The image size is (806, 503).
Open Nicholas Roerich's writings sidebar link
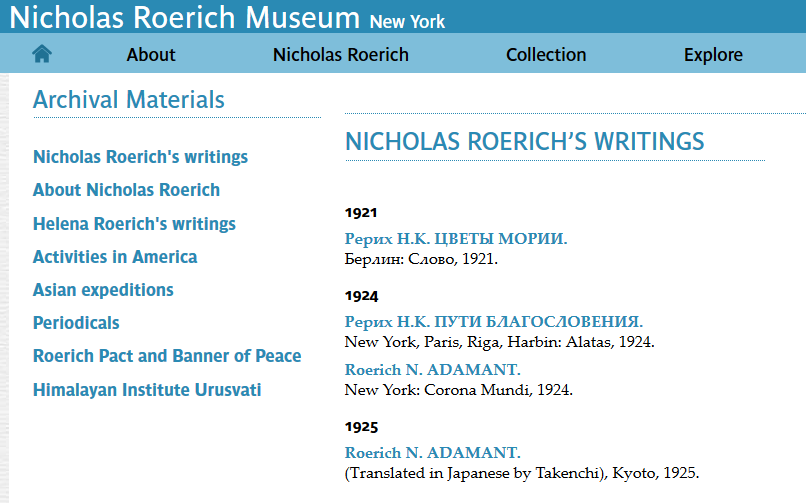click(x=140, y=157)
